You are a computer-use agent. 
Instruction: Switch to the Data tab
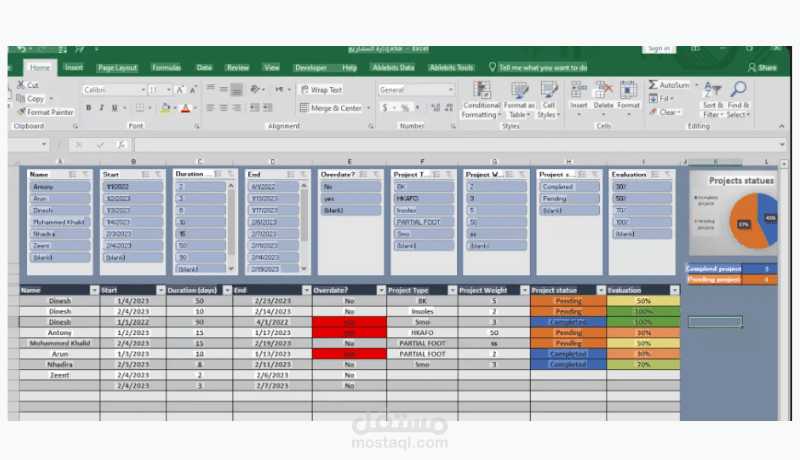click(204, 67)
